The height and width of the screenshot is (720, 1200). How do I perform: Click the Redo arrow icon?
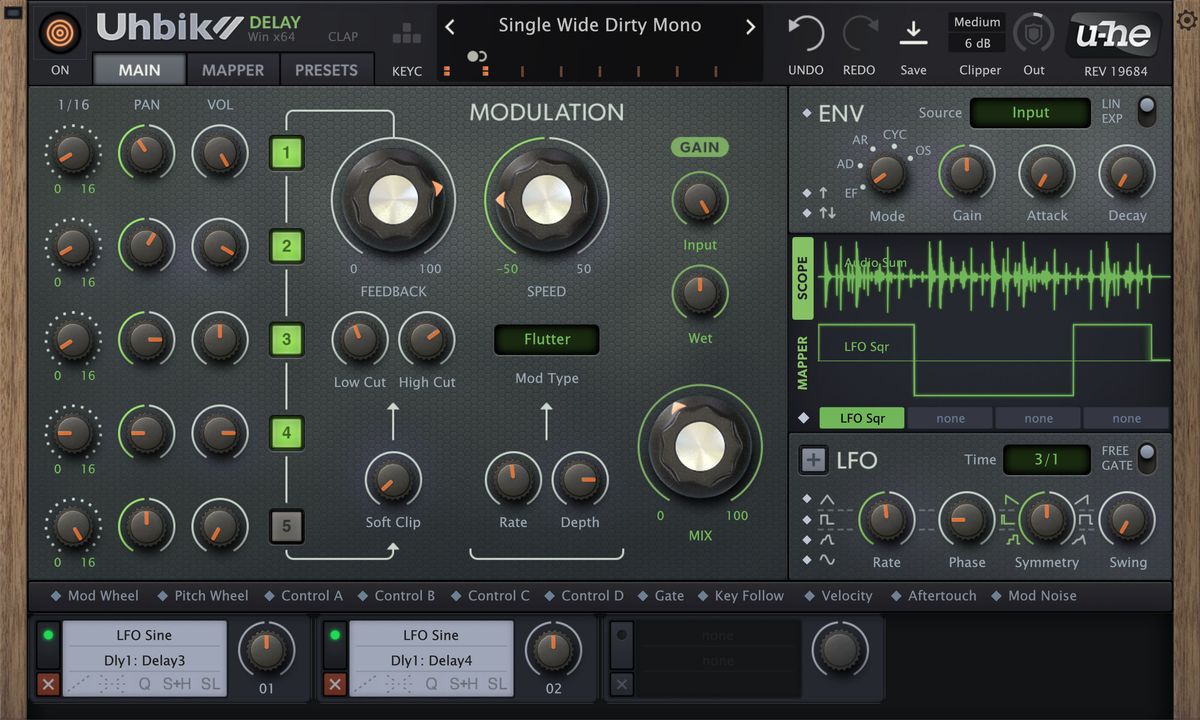[859, 33]
